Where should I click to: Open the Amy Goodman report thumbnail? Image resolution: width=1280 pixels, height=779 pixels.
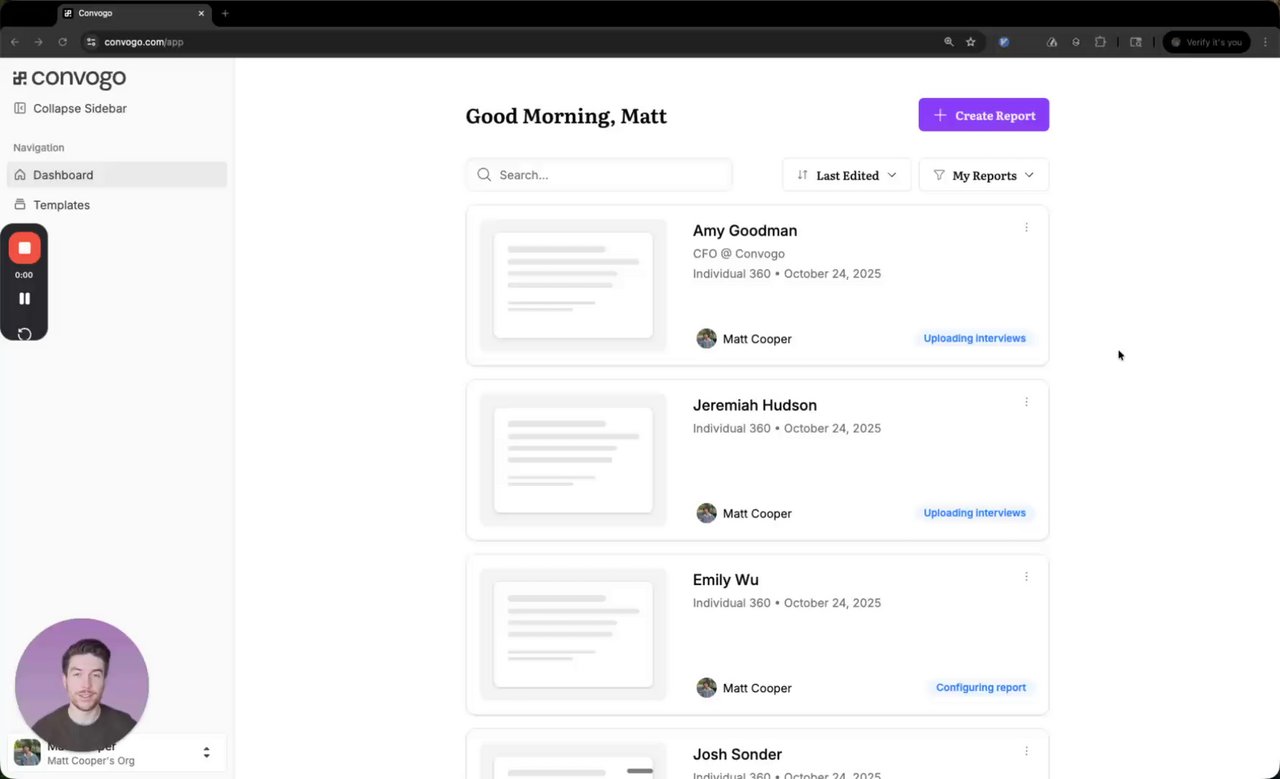(x=573, y=285)
